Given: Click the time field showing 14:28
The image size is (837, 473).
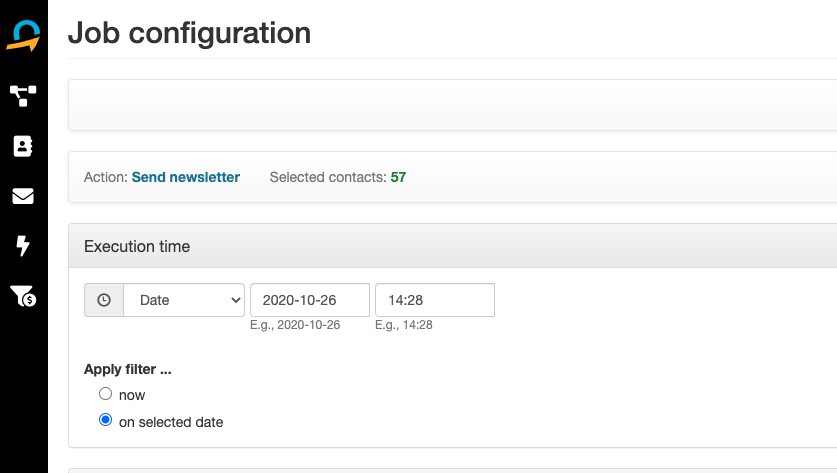Looking at the screenshot, I should pyautogui.click(x=434, y=300).
